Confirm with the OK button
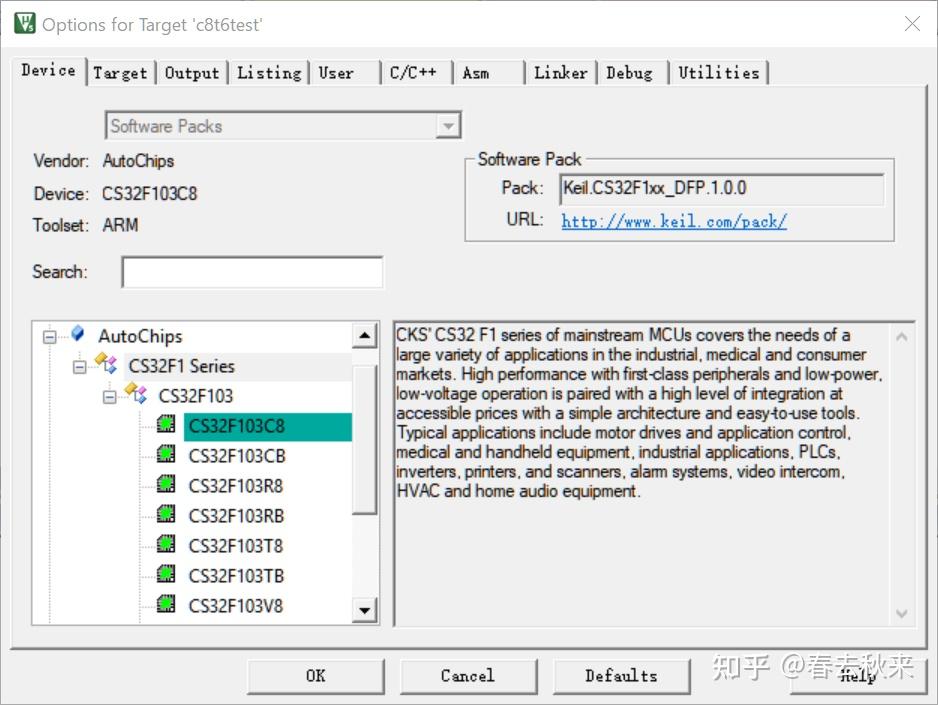 (x=316, y=676)
